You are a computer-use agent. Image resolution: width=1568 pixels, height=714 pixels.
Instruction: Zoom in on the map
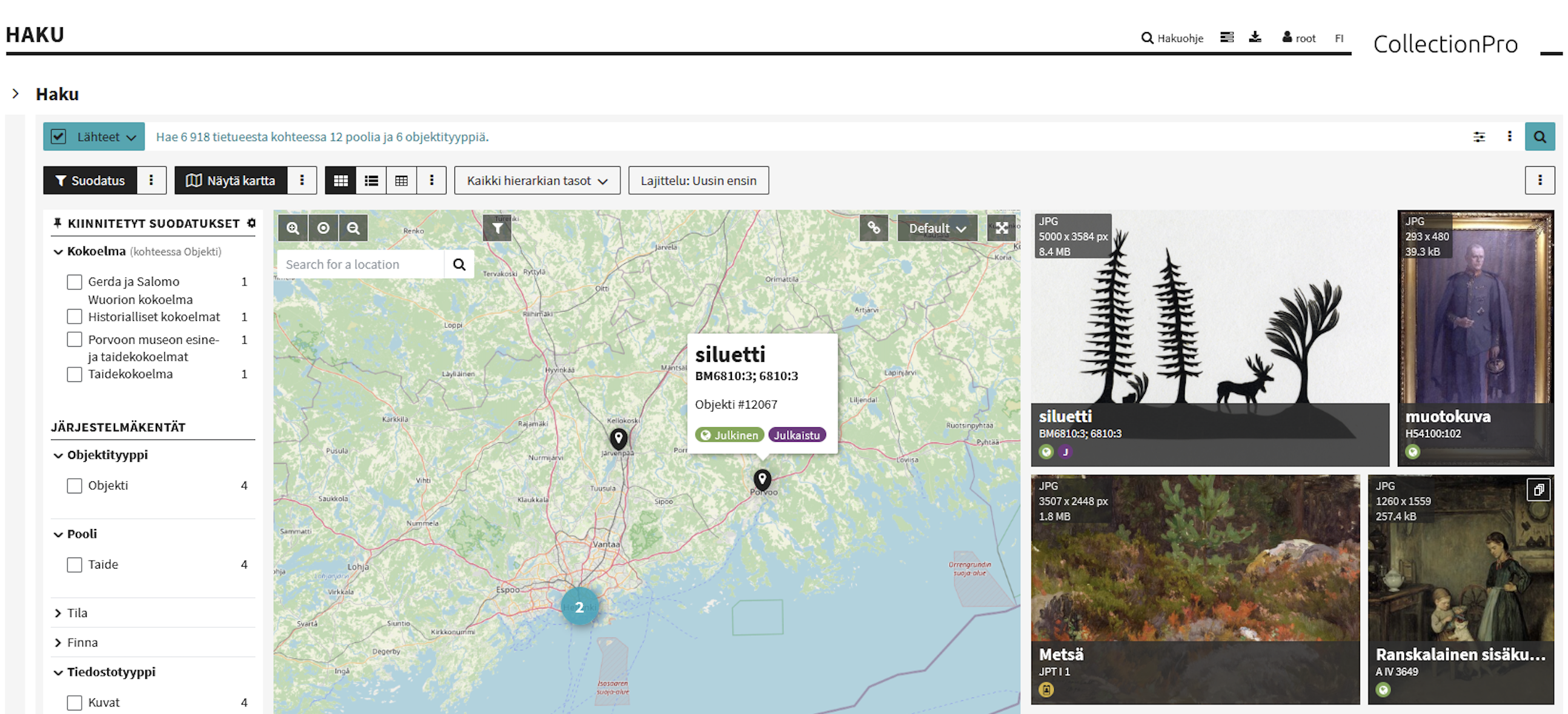pyautogui.click(x=293, y=229)
